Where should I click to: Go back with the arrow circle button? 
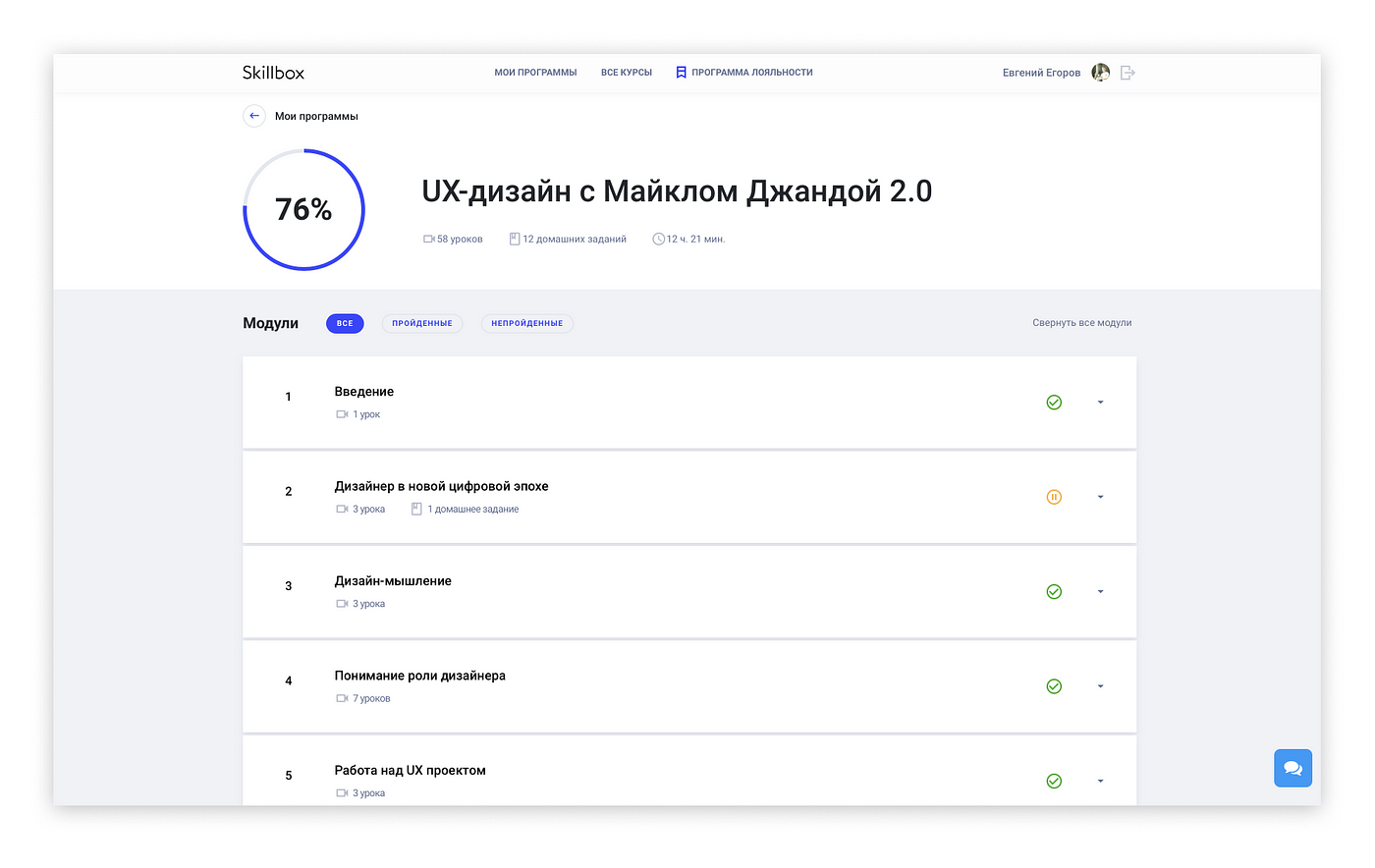[x=254, y=116]
